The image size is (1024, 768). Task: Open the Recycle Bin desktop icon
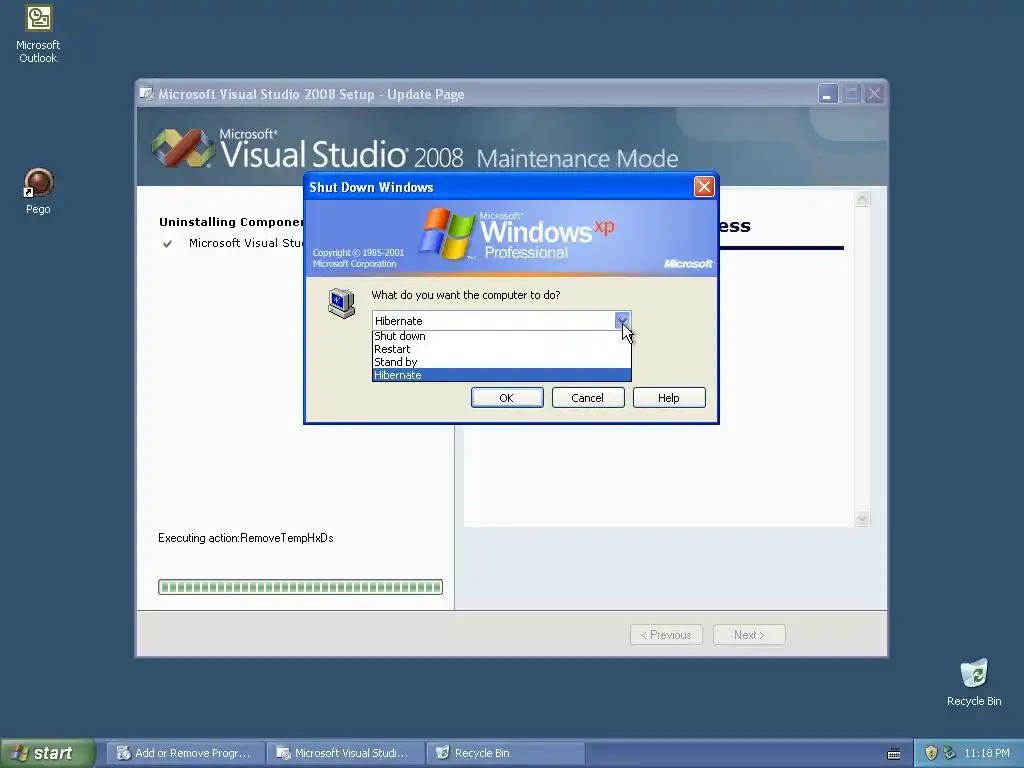(x=974, y=682)
